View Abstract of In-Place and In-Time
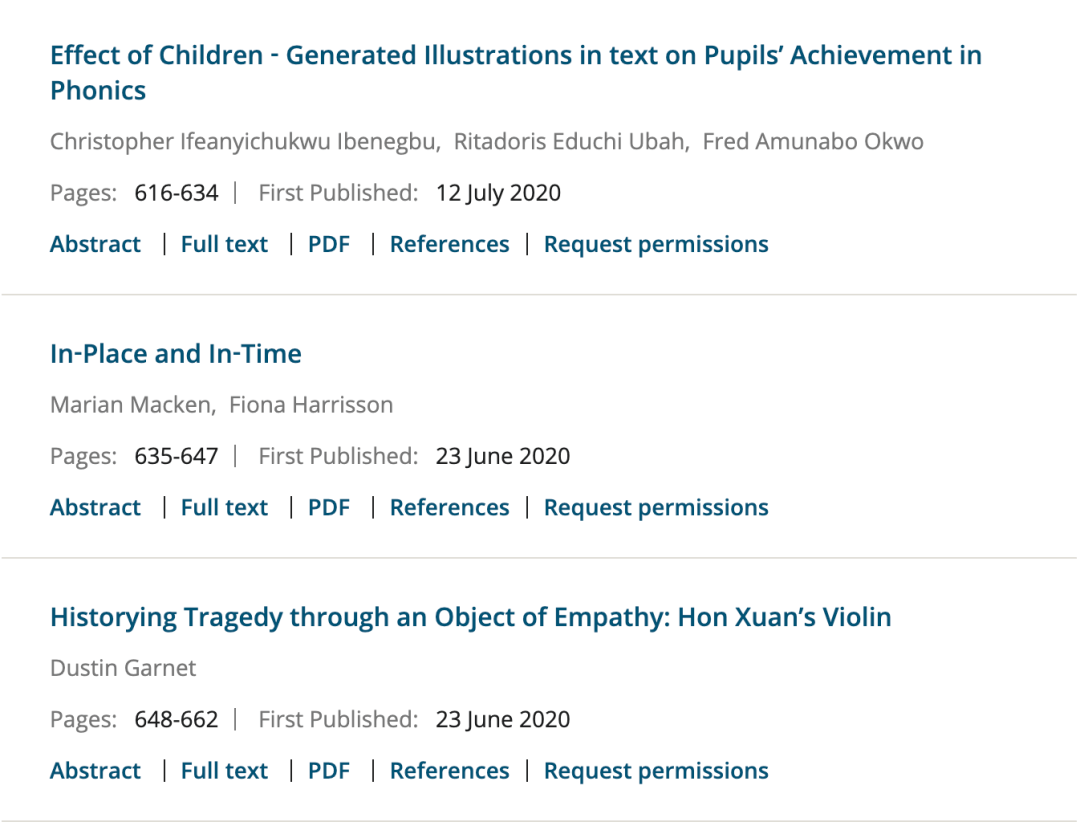The image size is (1080, 822). (x=95, y=507)
